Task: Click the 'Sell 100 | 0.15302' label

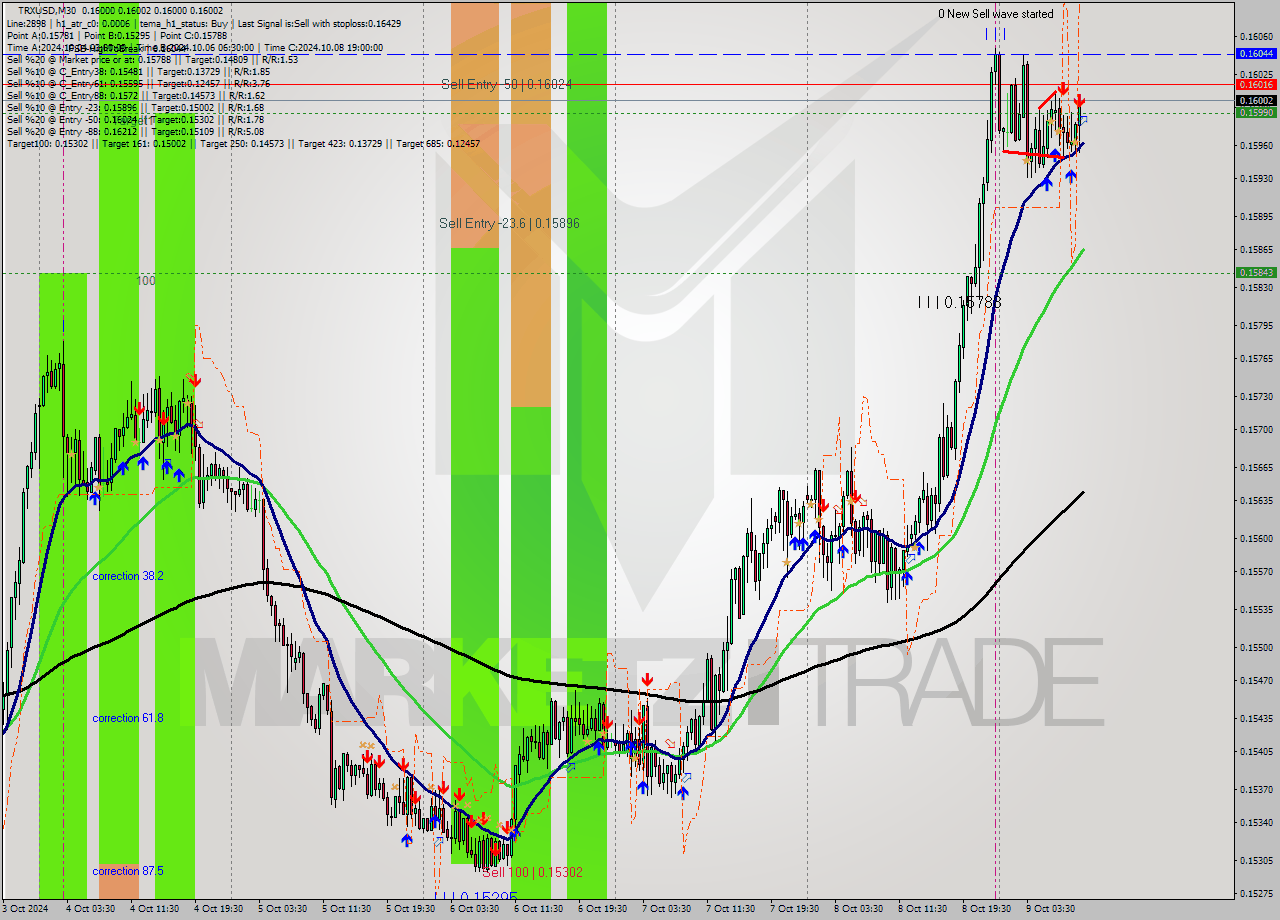Action: [532, 872]
